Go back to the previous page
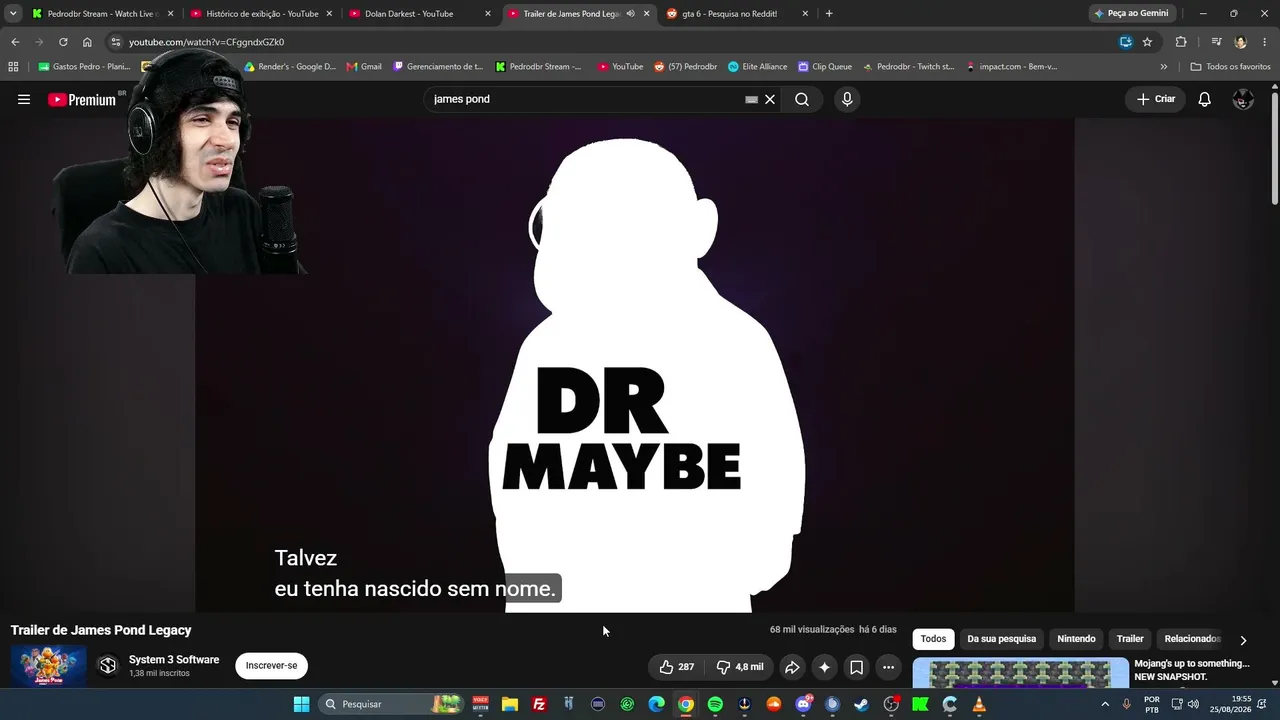Screen dimensions: 1280x720 point(15,42)
